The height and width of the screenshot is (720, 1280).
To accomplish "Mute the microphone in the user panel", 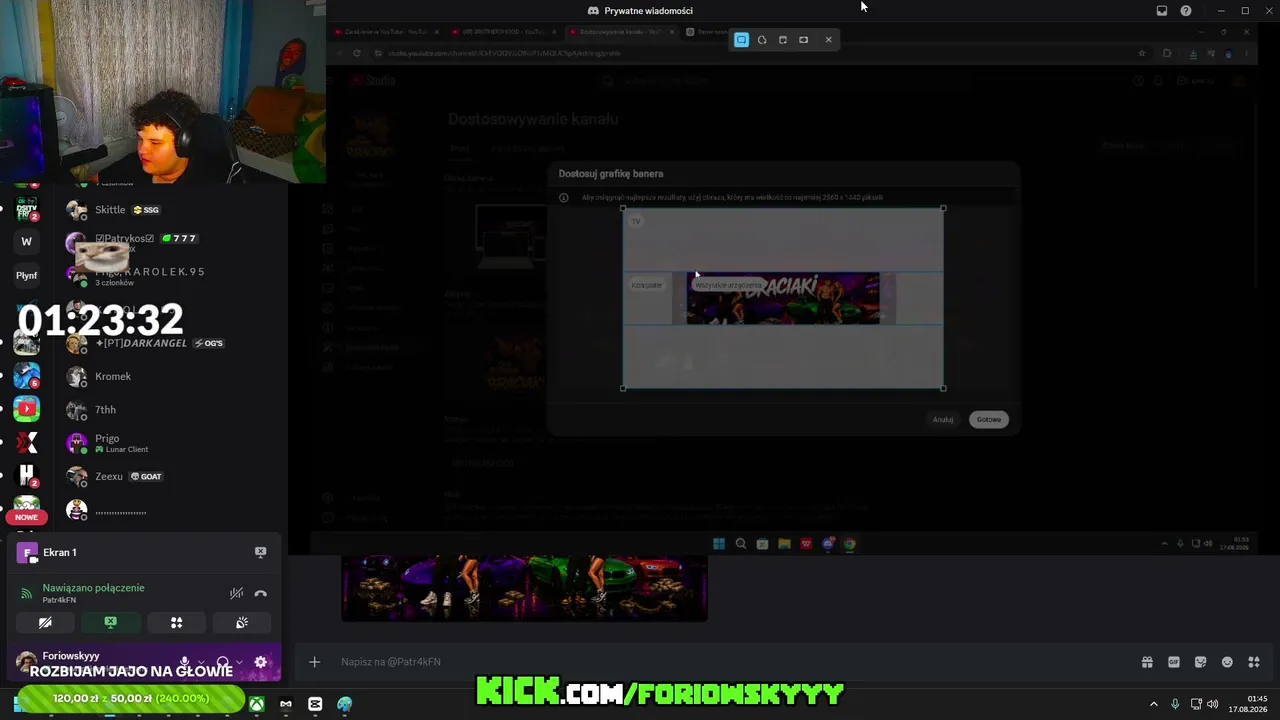I will pos(184,662).
